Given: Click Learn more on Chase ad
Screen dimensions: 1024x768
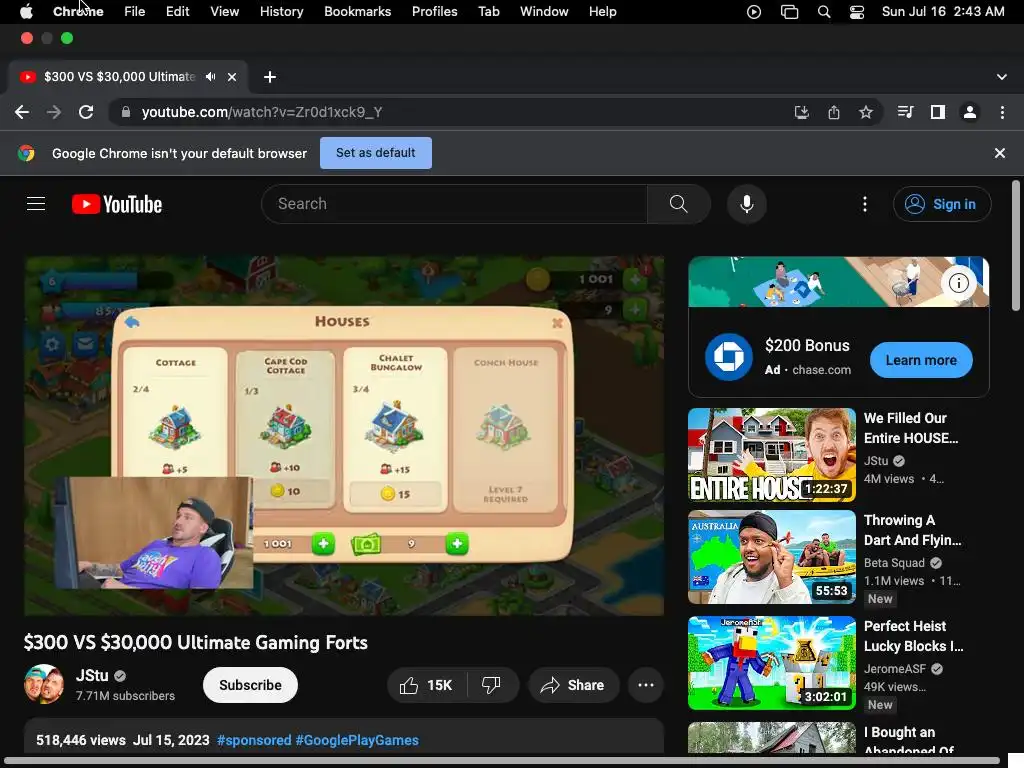Looking at the screenshot, I should pyautogui.click(x=921, y=360).
